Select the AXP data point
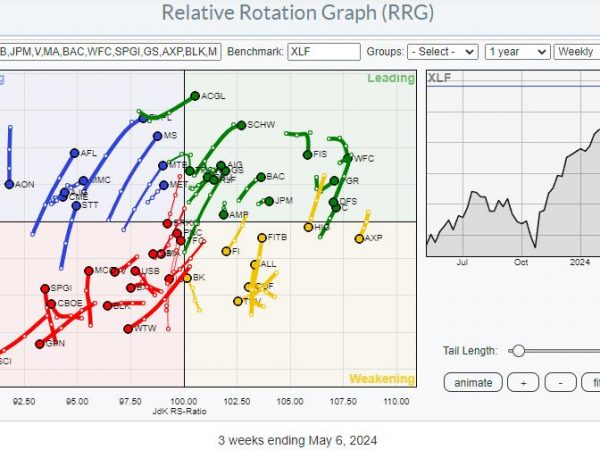600x450 pixels. [359, 239]
